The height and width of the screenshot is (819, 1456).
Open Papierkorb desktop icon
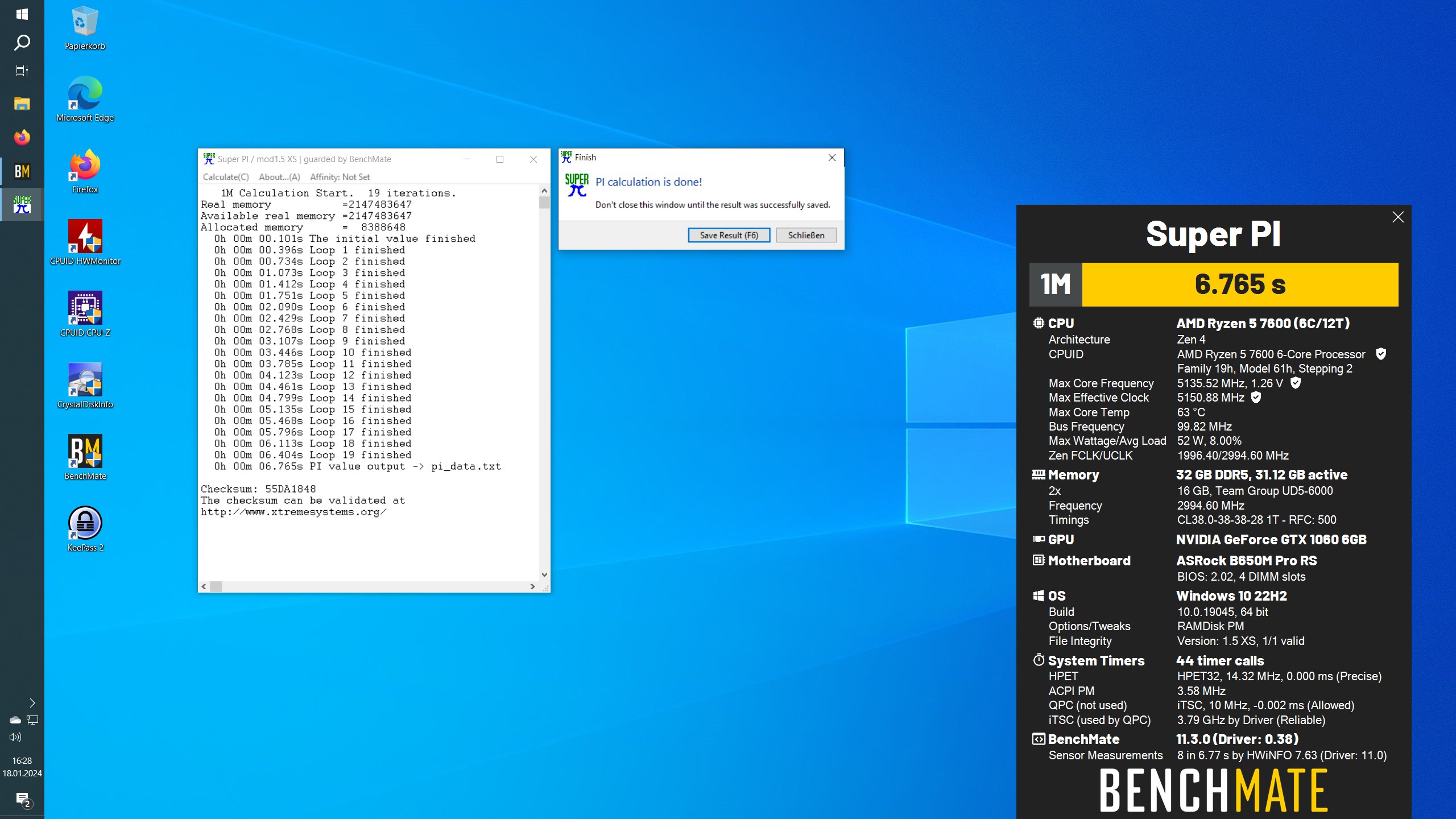click(x=85, y=28)
